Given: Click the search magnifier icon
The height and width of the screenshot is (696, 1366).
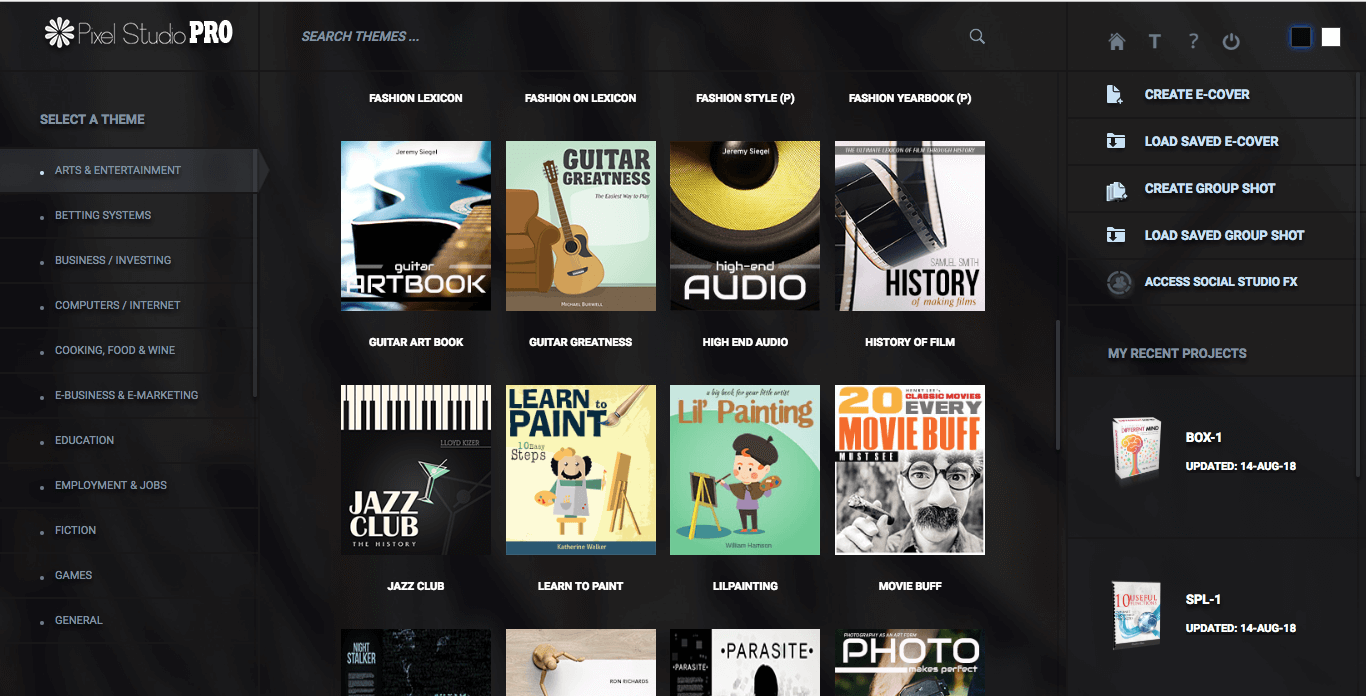Looking at the screenshot, I should (977, 37).
